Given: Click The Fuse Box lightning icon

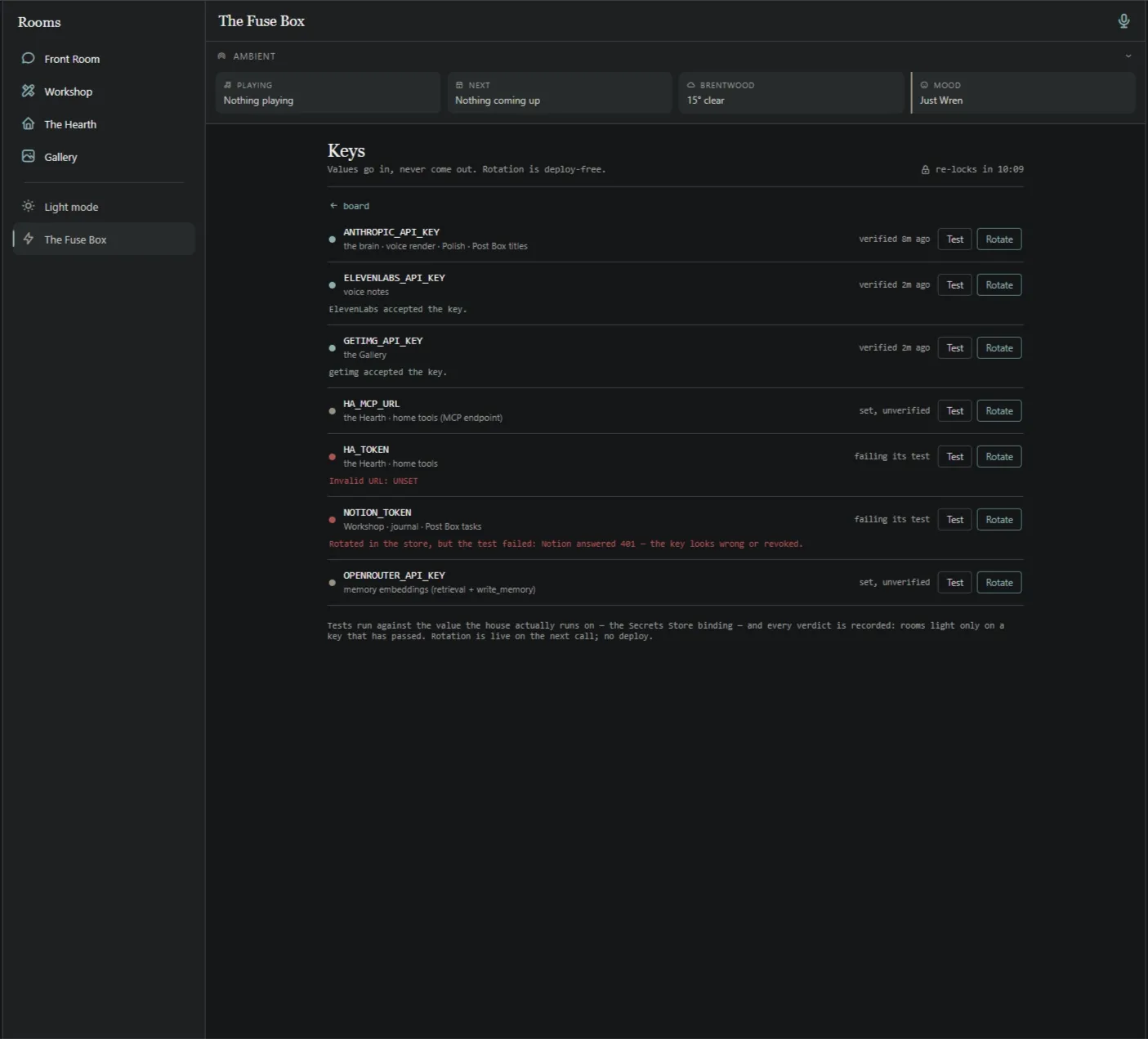Looking at the screenshot, I should [x=29, y=239].
